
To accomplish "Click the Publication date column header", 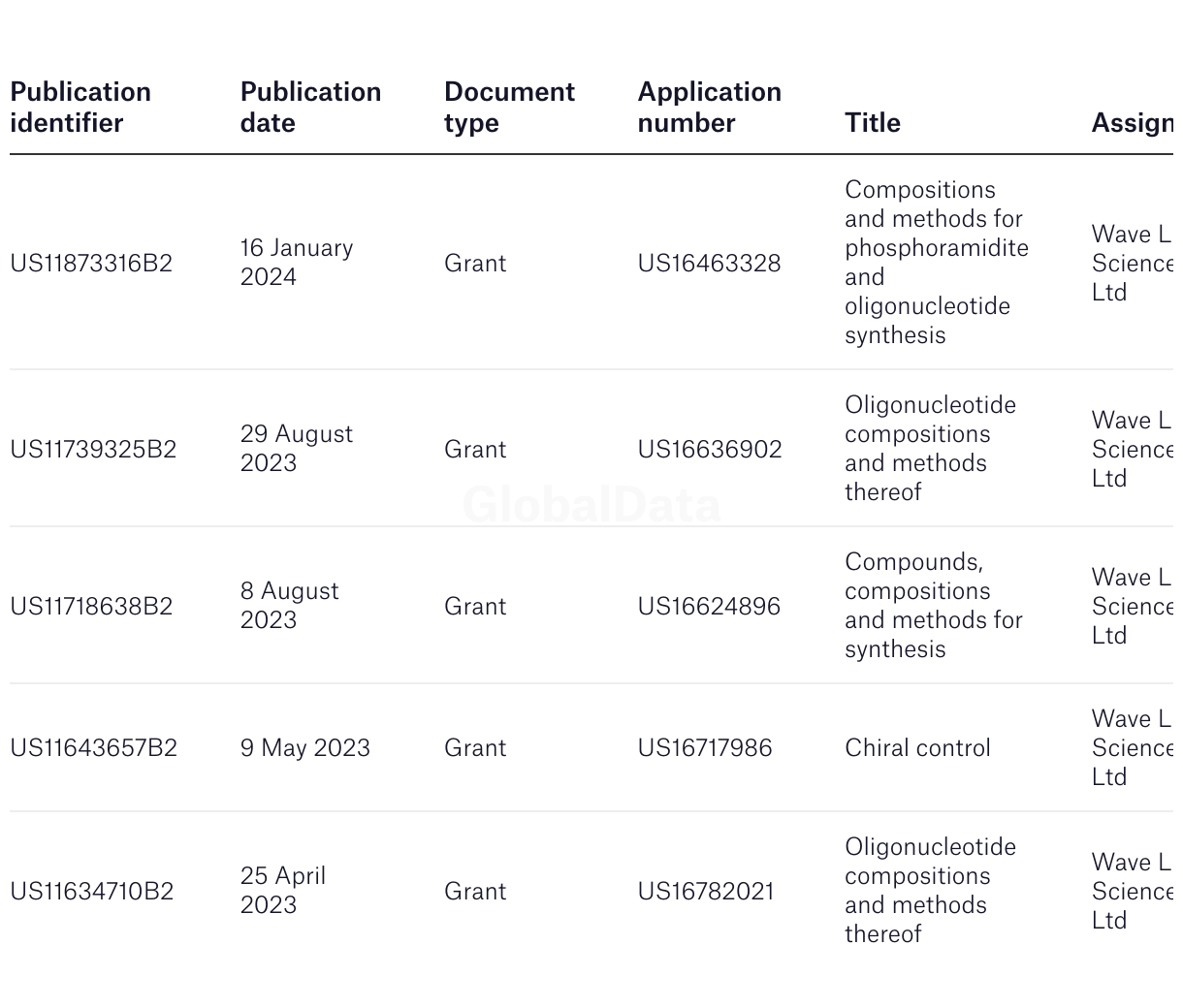I will point(310,108).
